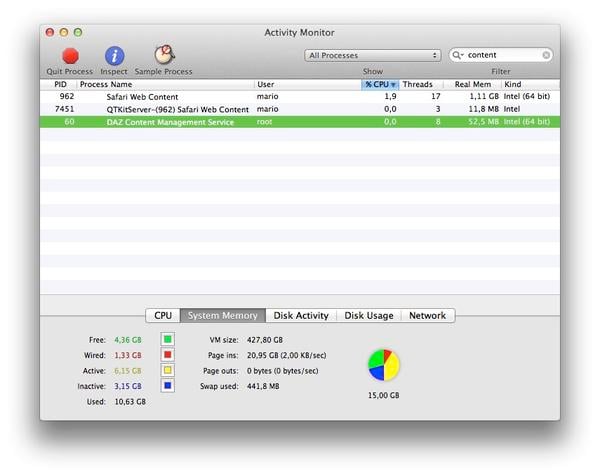Reverse sort on the % CPU column header
This screenshot has height=476, width=600.
click(x=380, y=84)
